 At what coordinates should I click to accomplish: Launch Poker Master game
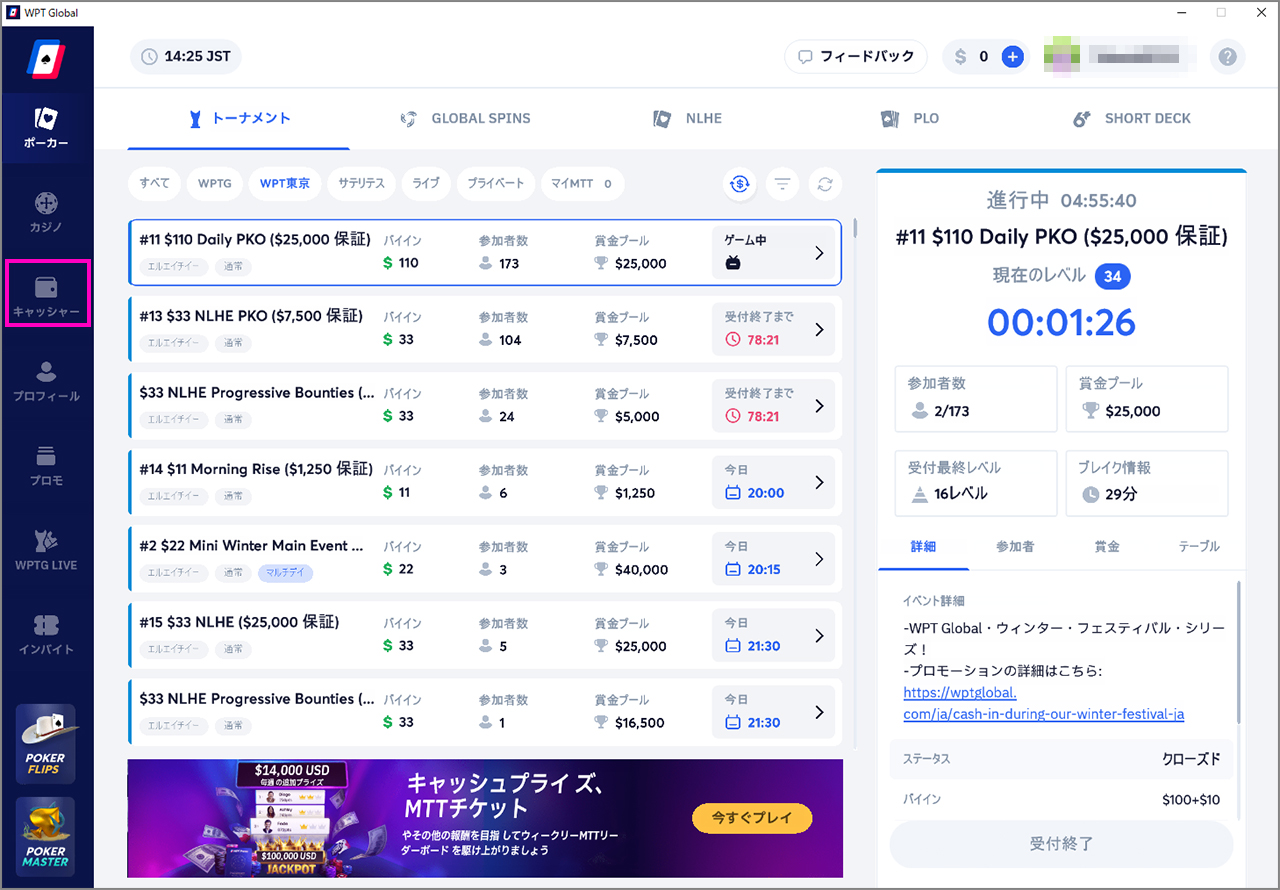click(46, 836)
